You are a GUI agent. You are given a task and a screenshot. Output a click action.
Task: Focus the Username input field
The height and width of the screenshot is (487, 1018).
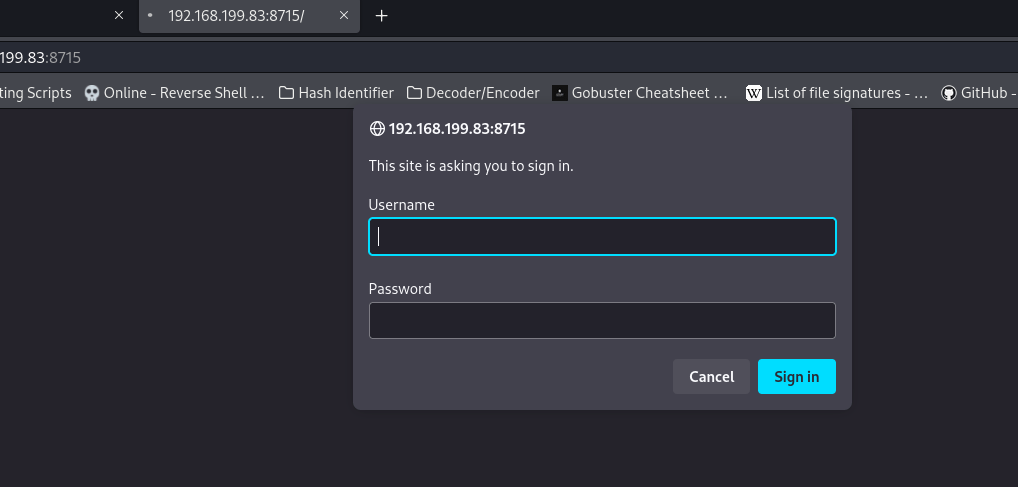[602, 237]
